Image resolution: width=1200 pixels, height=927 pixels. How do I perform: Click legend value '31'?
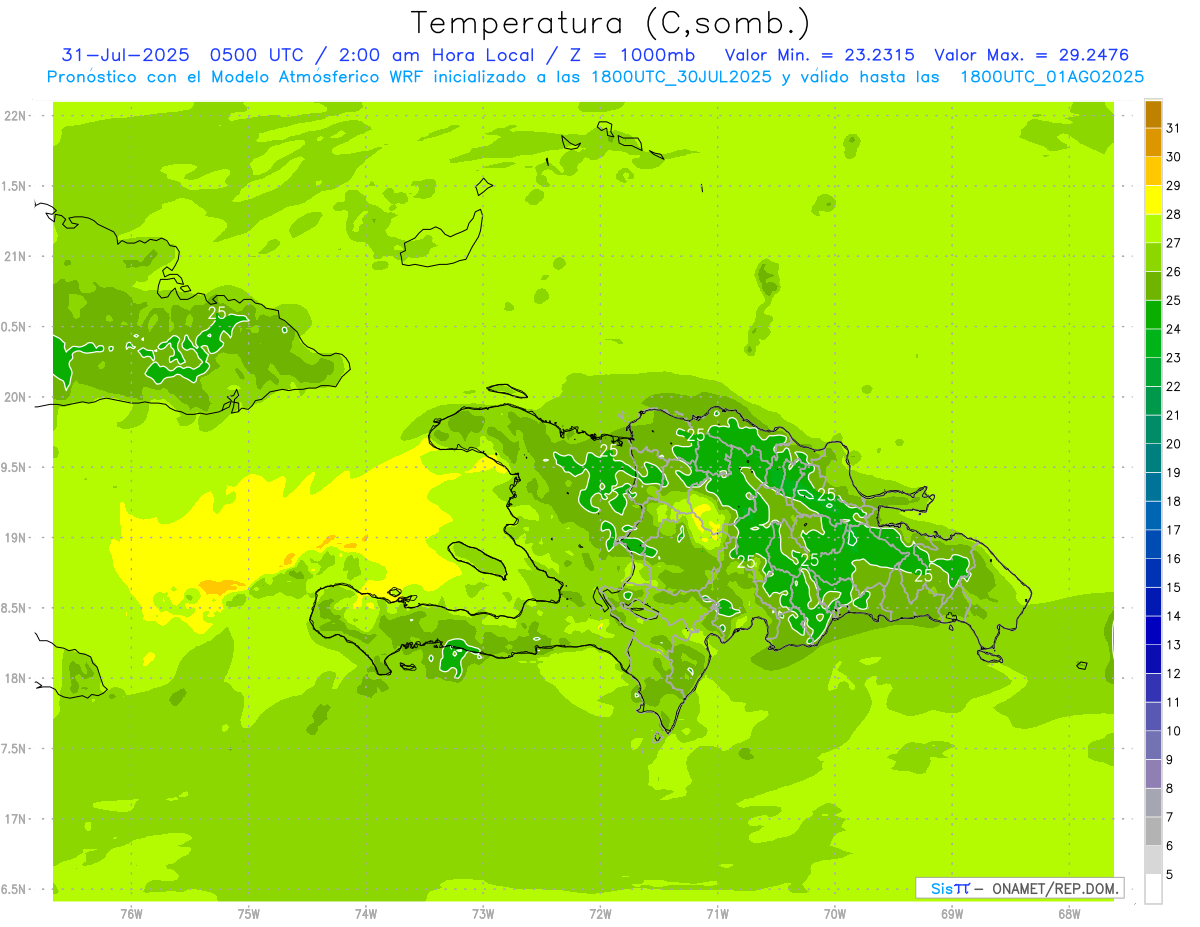point(1174,128)
